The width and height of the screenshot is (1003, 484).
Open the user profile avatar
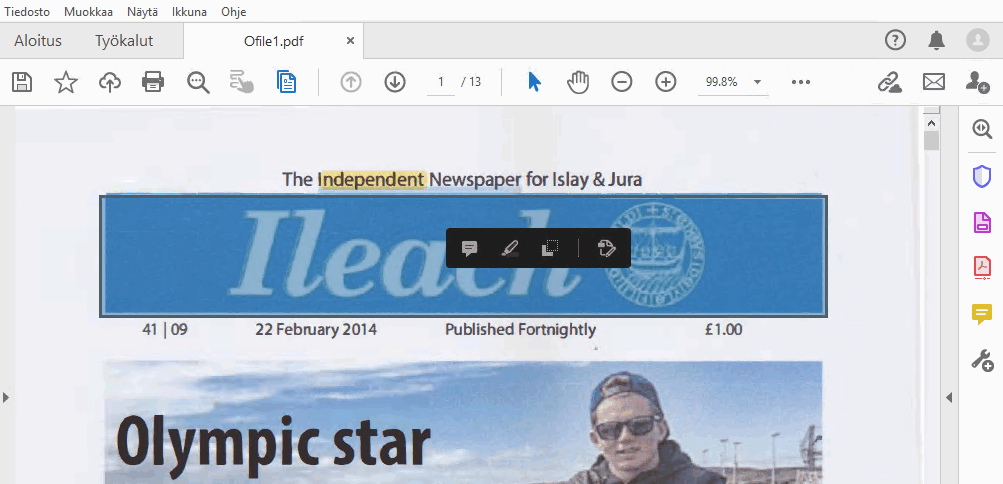pos(978,40)
